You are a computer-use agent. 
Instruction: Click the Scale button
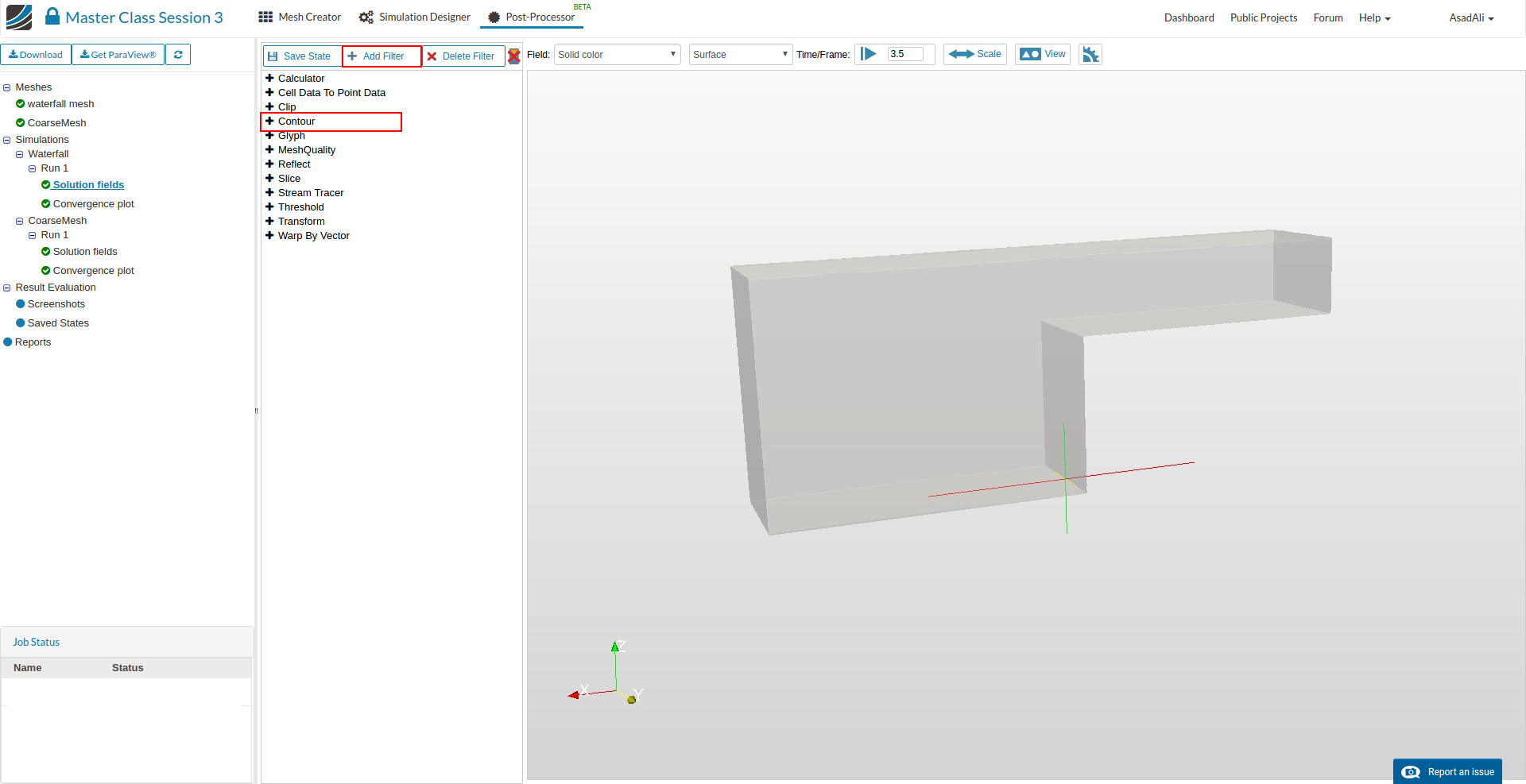[975, 55]
